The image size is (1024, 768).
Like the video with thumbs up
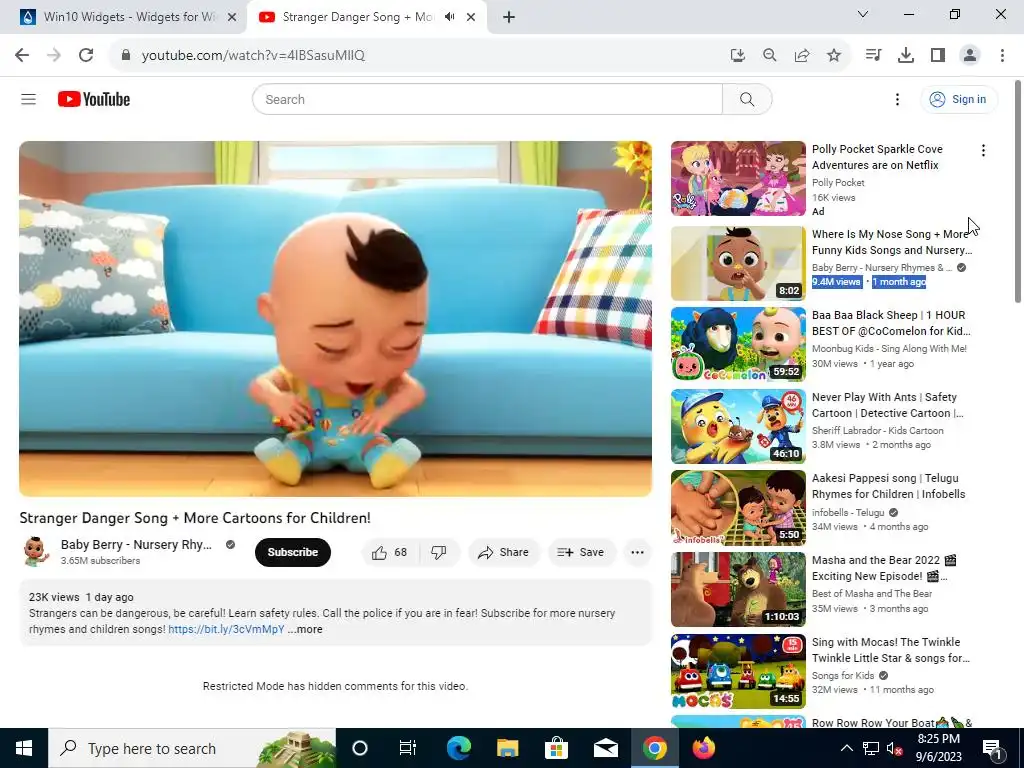coord(391,552)
